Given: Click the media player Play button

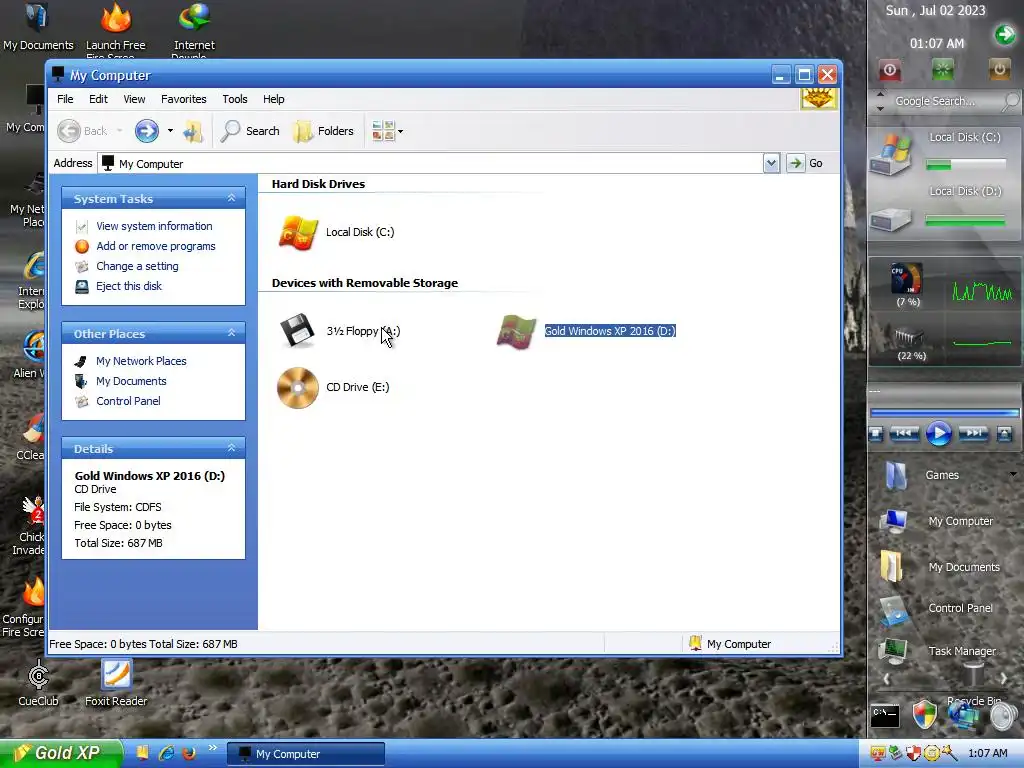Looking at the screenshot, I should [x=938, y=434].
